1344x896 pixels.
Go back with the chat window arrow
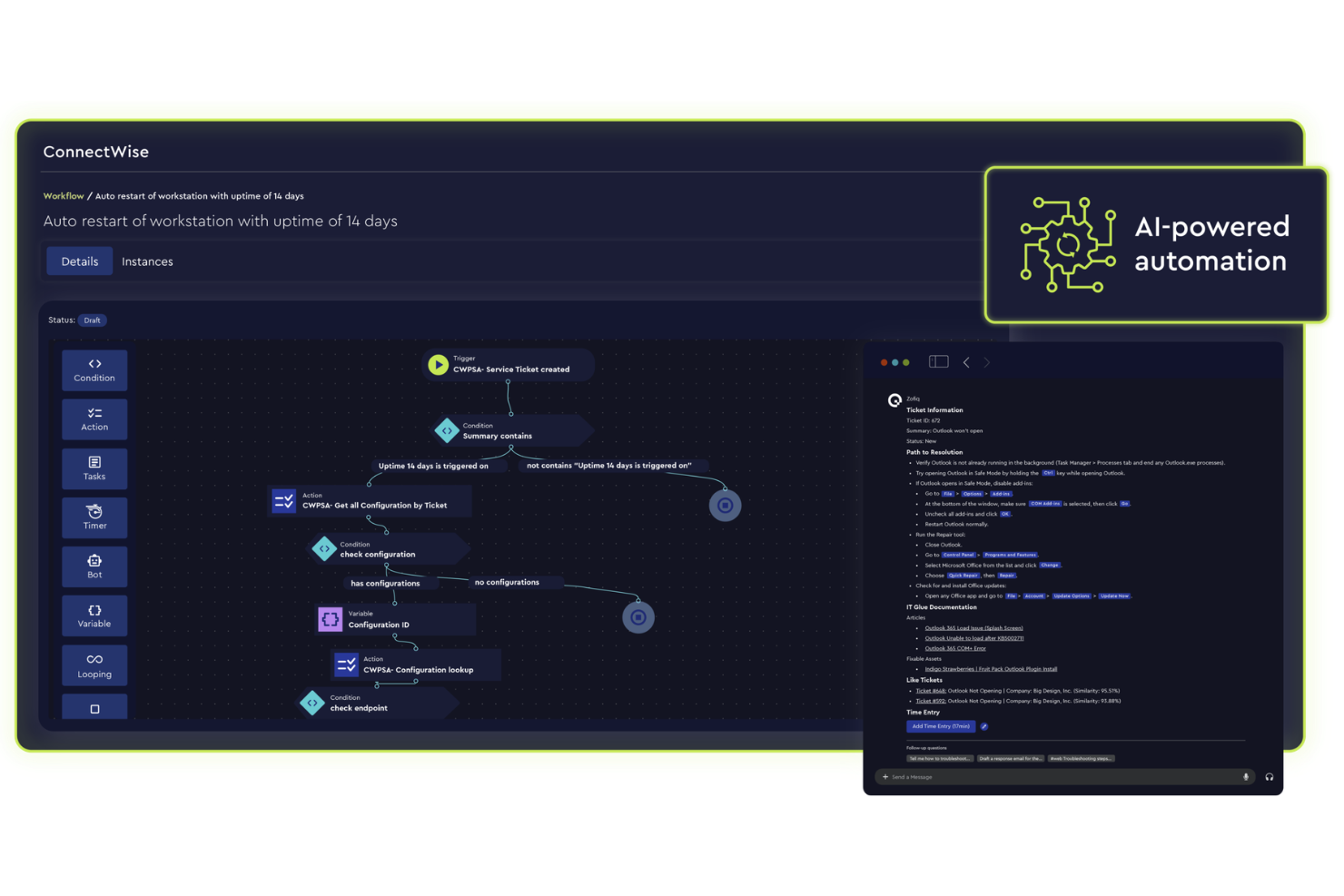pos(966,362)
